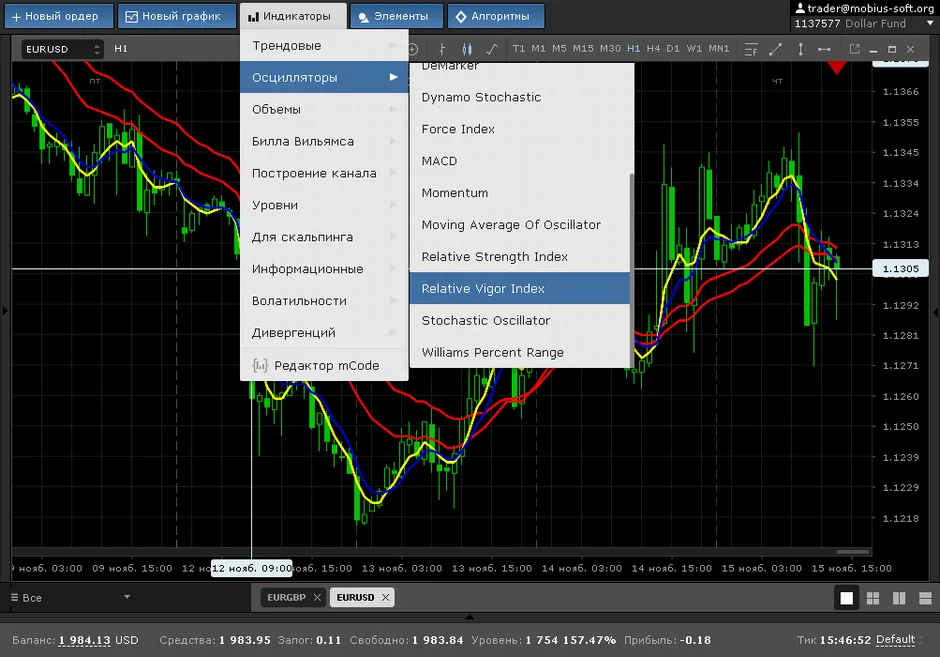Select the H1 timeframe
The height and width of the screenshot is (657, 940).
pyautogui.click(x=633, y=49)
